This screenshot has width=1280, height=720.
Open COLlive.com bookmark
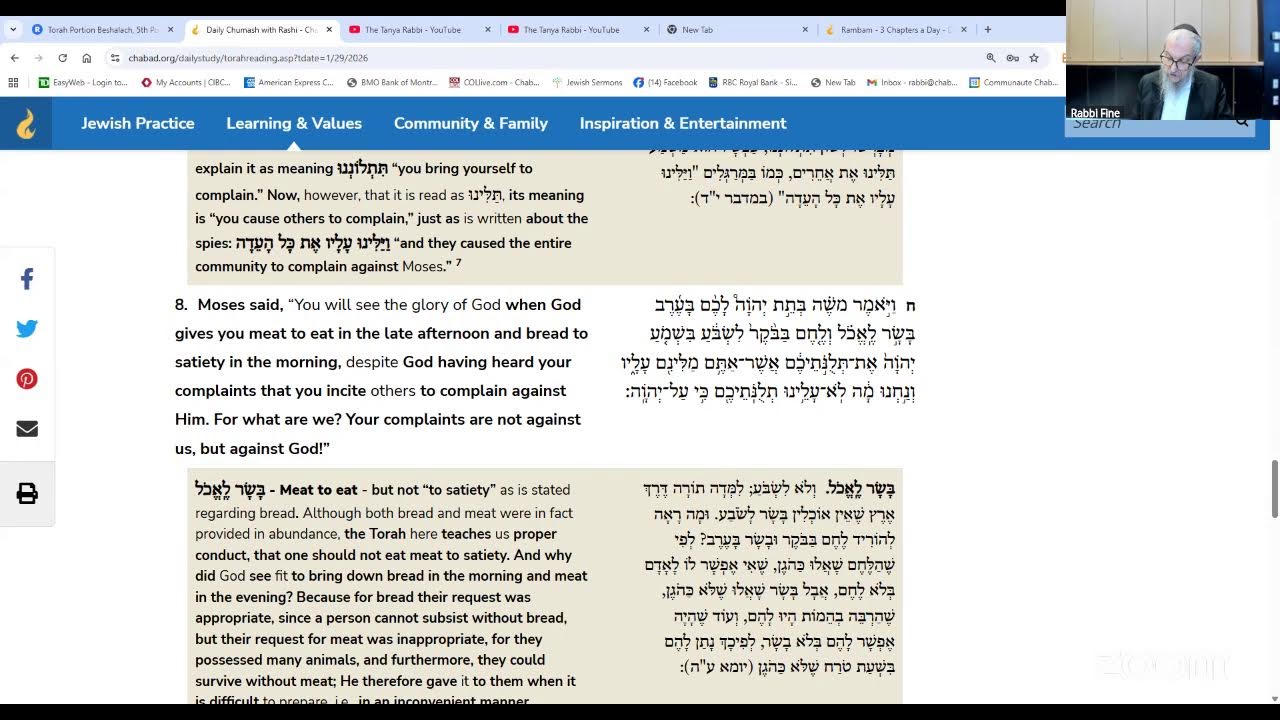[x=494, y=82]
